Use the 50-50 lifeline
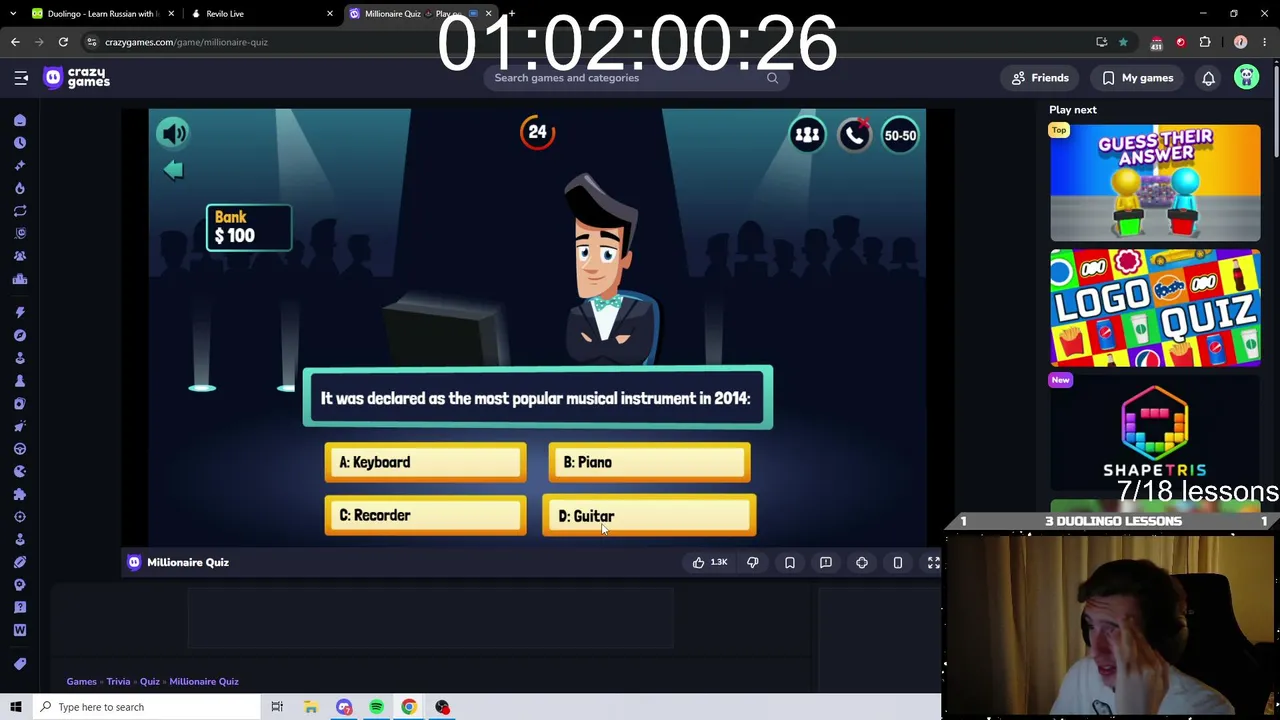Screen dimensions: 1280x720 tap(900, 135)
